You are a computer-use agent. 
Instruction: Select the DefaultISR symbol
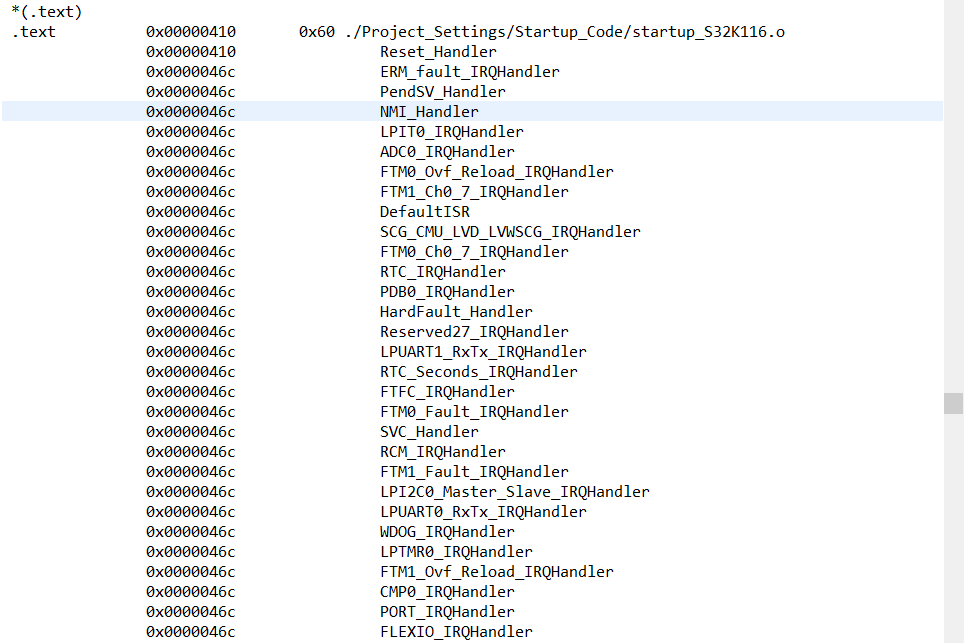coord(425,212)
